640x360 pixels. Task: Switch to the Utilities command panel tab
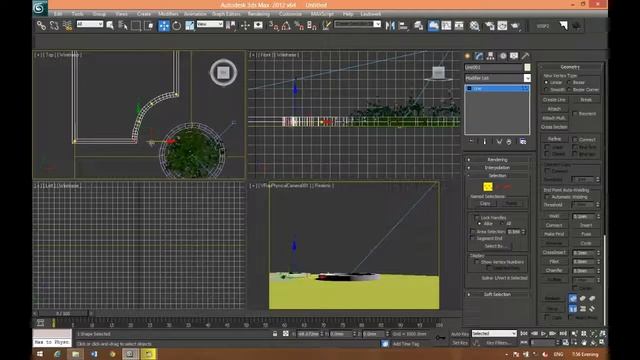click(x=525, y=56)
